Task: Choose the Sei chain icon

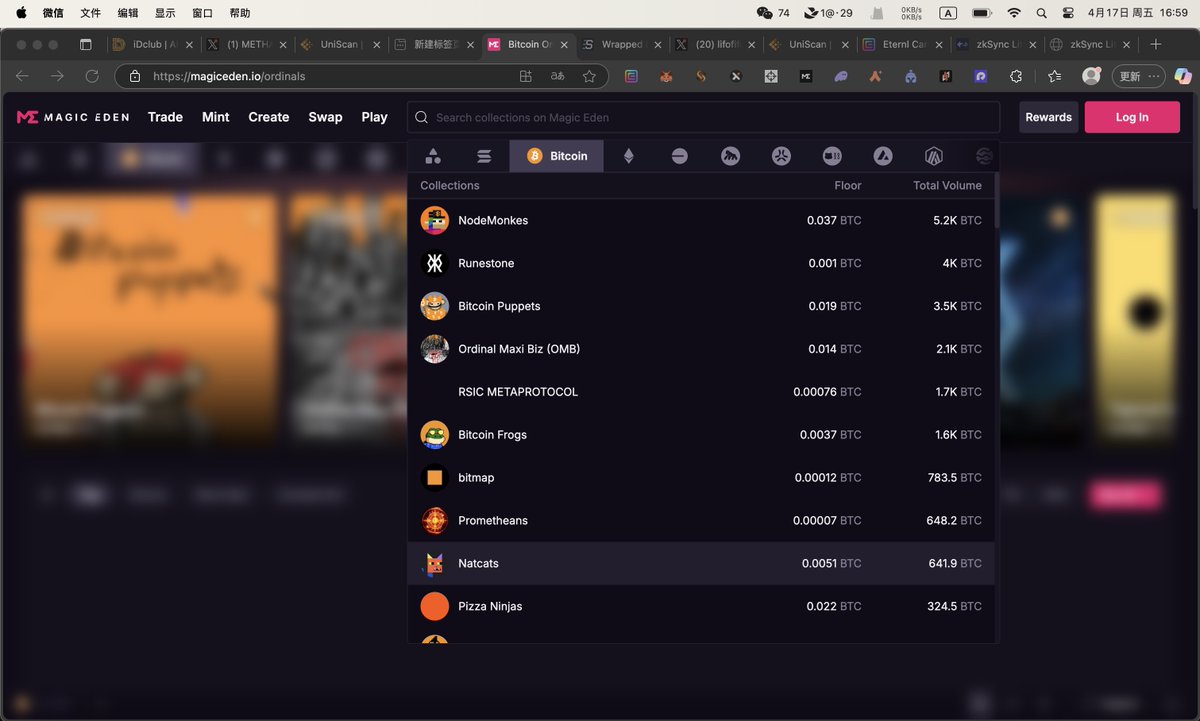Action: [x=984, y=156]
